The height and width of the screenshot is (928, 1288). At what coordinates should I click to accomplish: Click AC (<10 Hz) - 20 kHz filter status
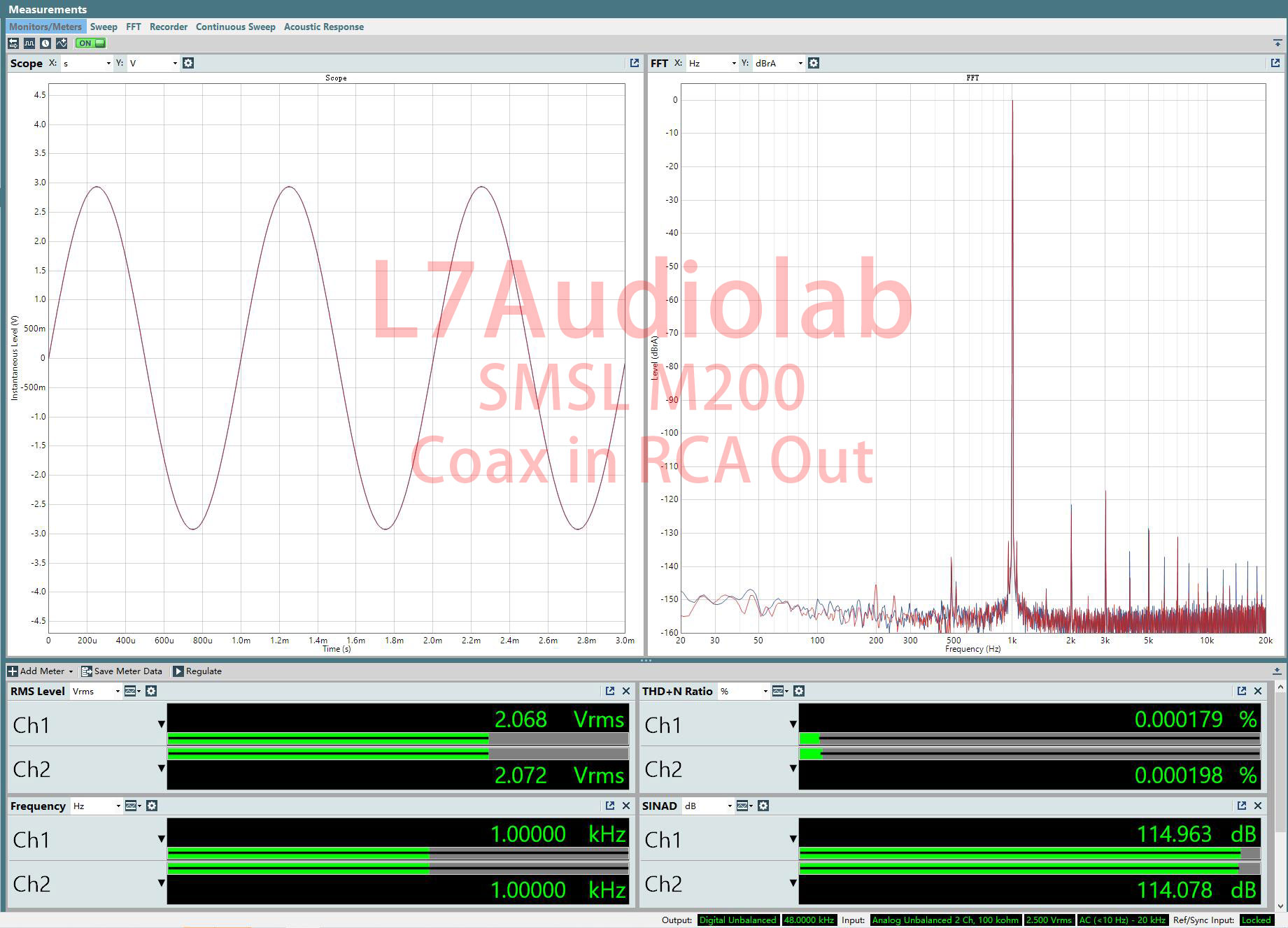click(1122, 920)
